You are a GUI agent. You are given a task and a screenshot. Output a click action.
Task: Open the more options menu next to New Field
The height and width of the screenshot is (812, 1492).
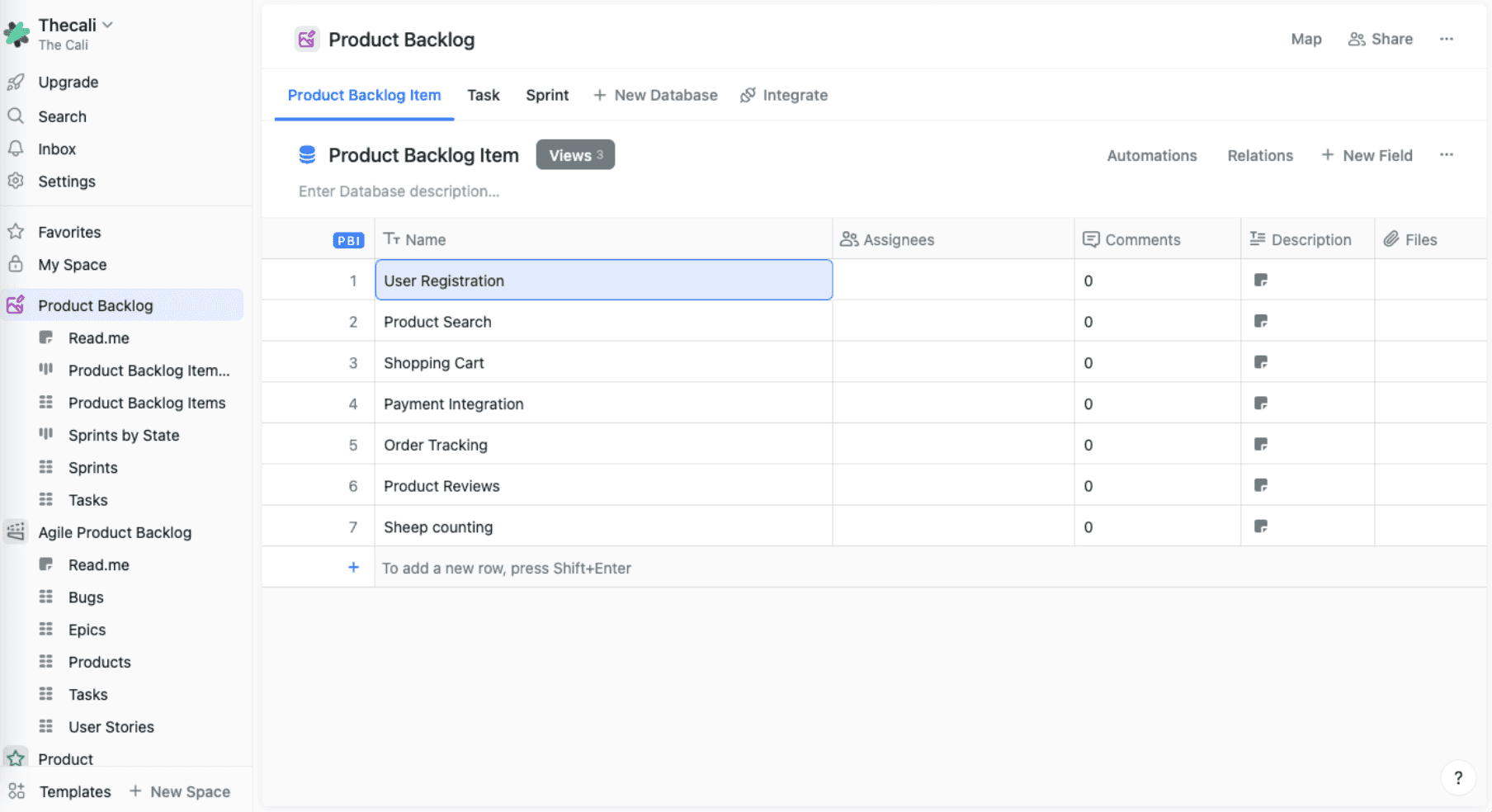pos(1447,154)
